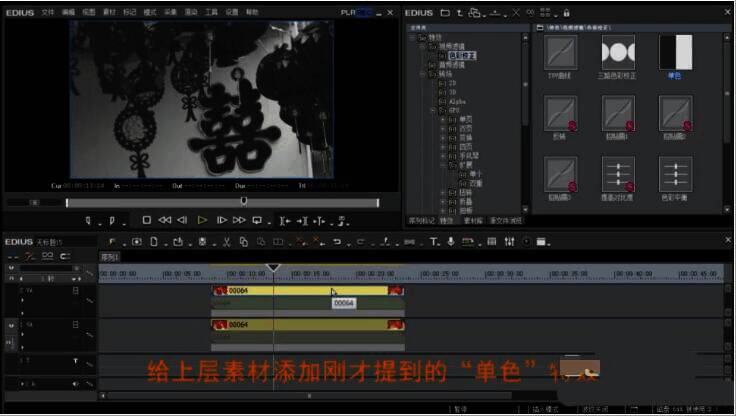The width and height of the screenshot is (739, 417).
Task: Open the 设置 menu
Action: pos(231,12)
